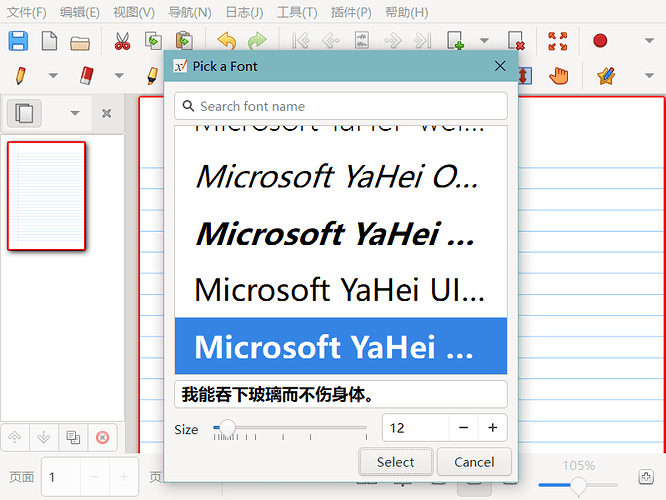Click the Undo arrow icon
The width and height of the screenshot is (666, 500).
pos(226,41)
